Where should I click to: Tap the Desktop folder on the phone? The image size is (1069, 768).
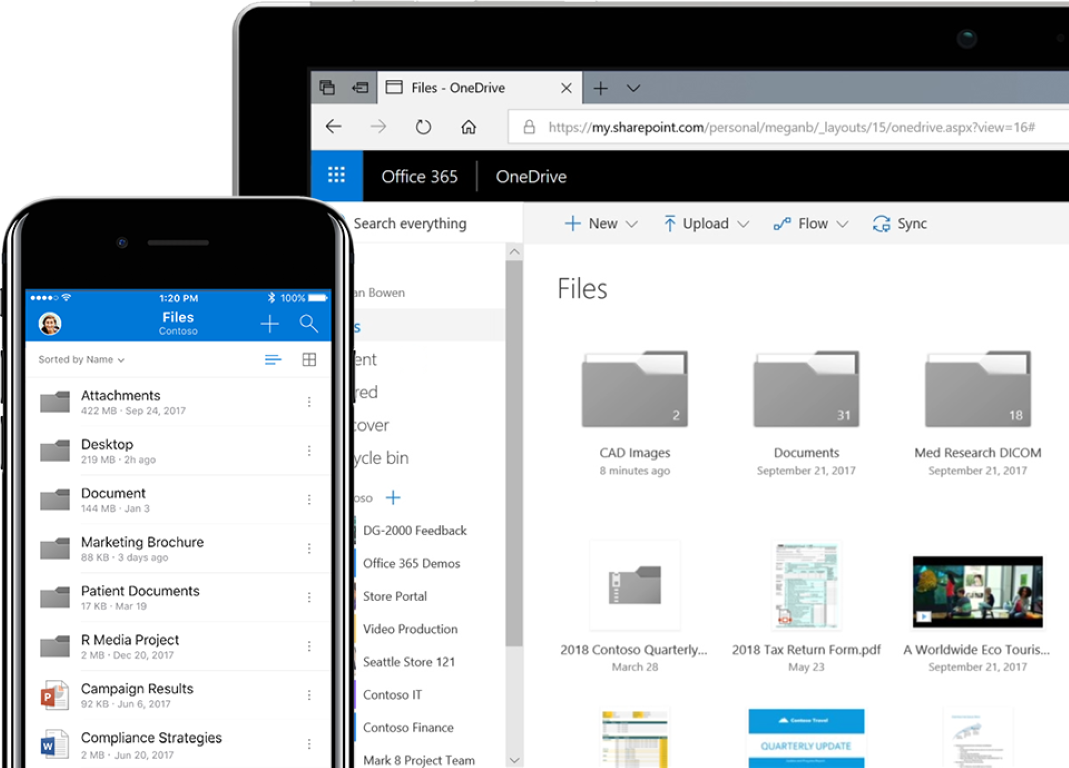point(177,451)
